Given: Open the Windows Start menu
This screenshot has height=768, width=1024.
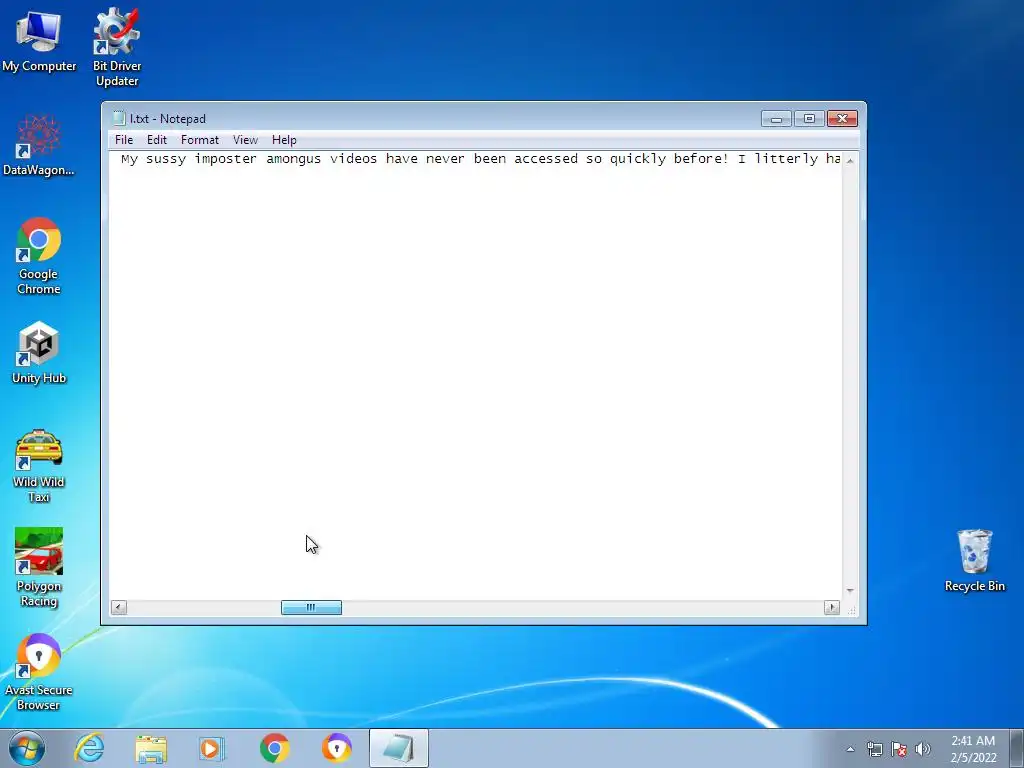Looking at the screenshot, I should (x=27, y=748).
